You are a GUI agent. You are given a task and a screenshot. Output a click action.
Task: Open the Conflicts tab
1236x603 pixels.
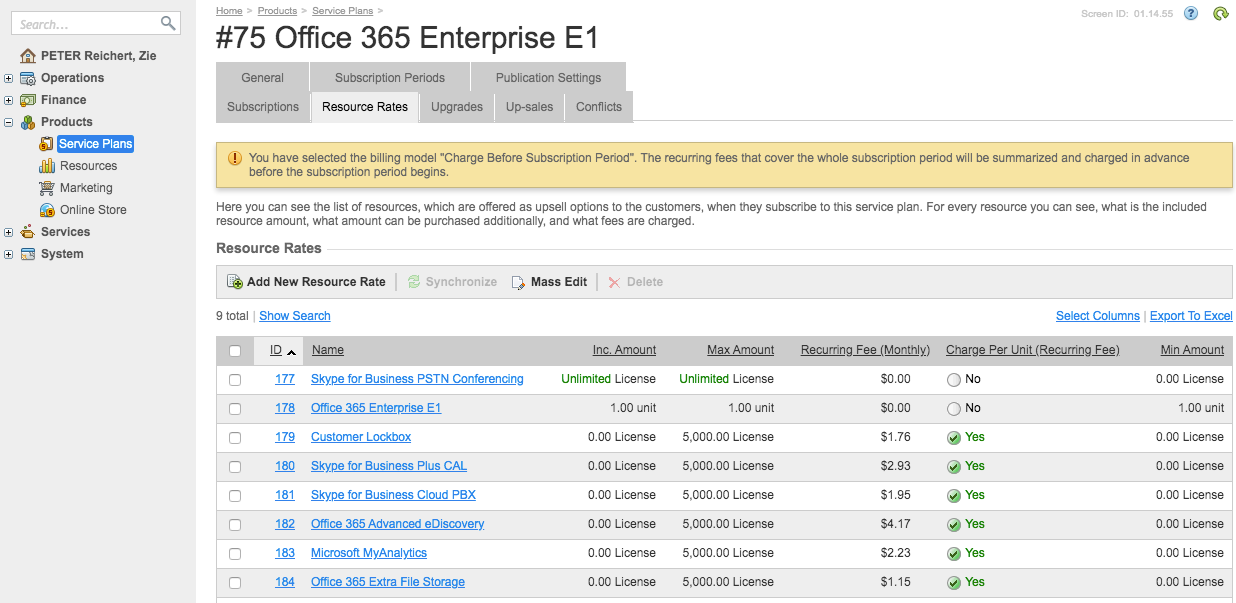pyautogui.click(x=599, y=107)
